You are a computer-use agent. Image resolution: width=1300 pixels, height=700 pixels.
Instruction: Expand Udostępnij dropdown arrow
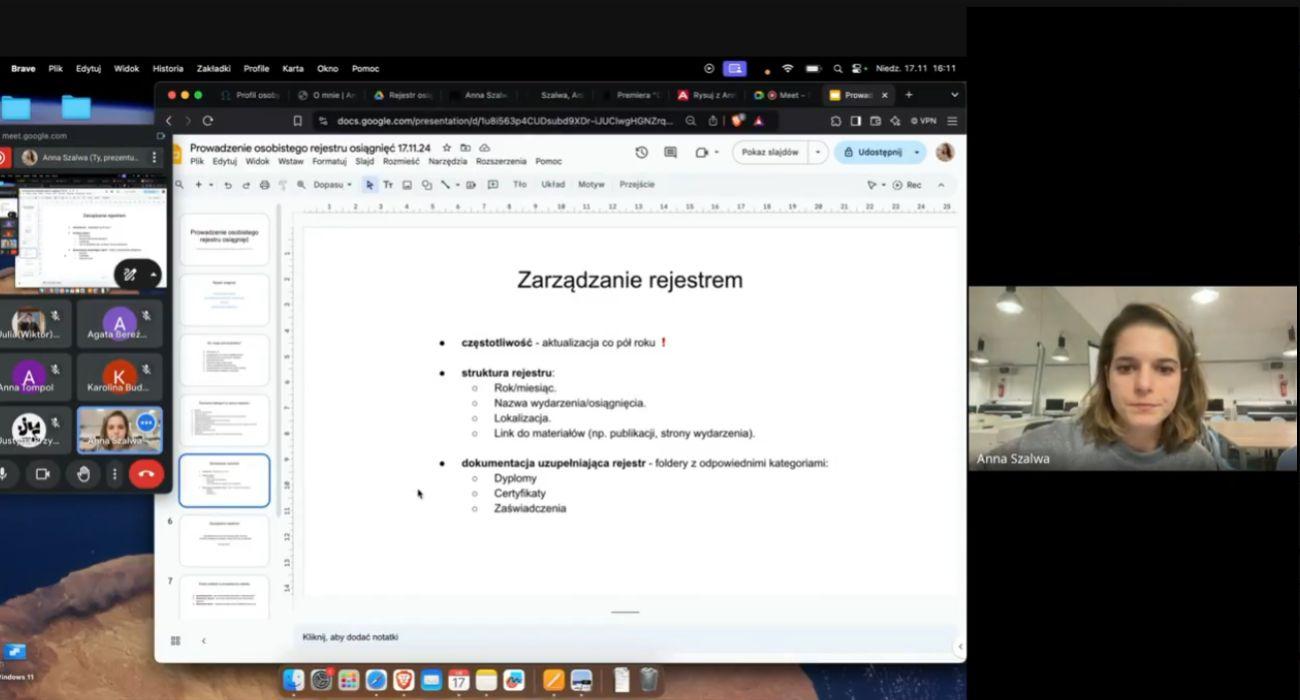point(916,152)
